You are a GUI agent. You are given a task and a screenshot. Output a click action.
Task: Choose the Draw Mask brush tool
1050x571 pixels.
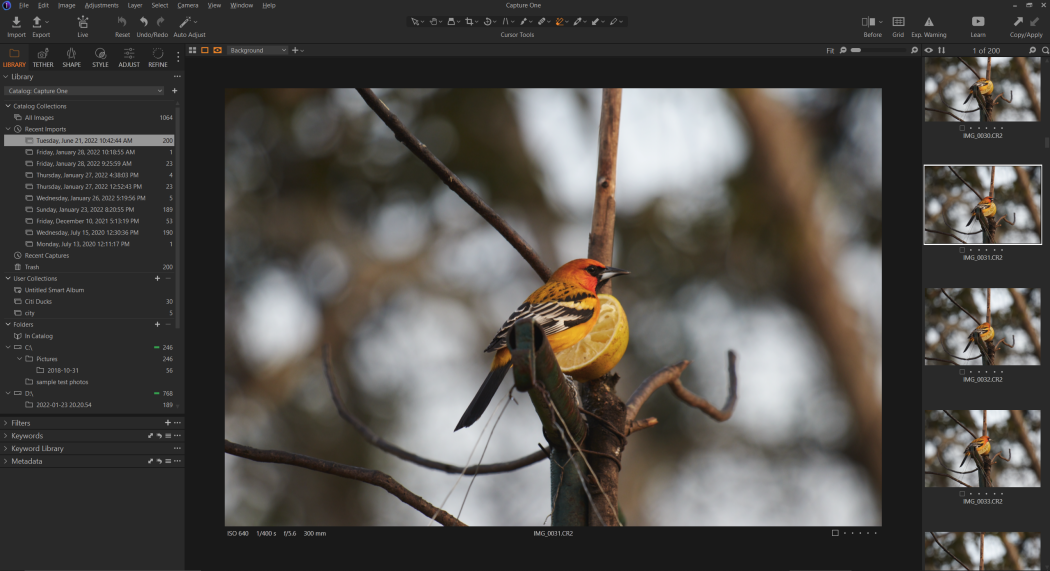point(524,21)
